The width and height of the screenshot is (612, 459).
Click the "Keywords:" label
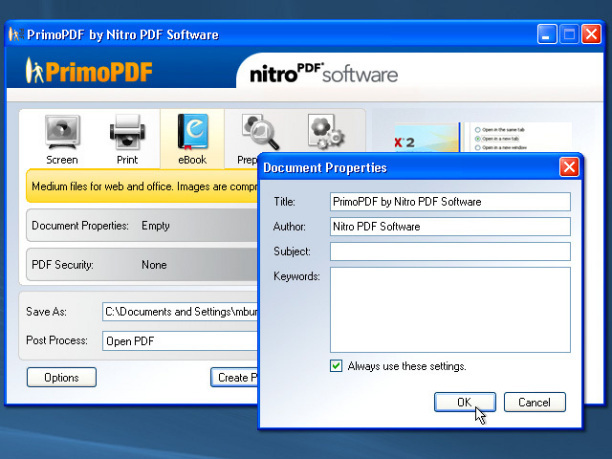click(x=297, y=276)
